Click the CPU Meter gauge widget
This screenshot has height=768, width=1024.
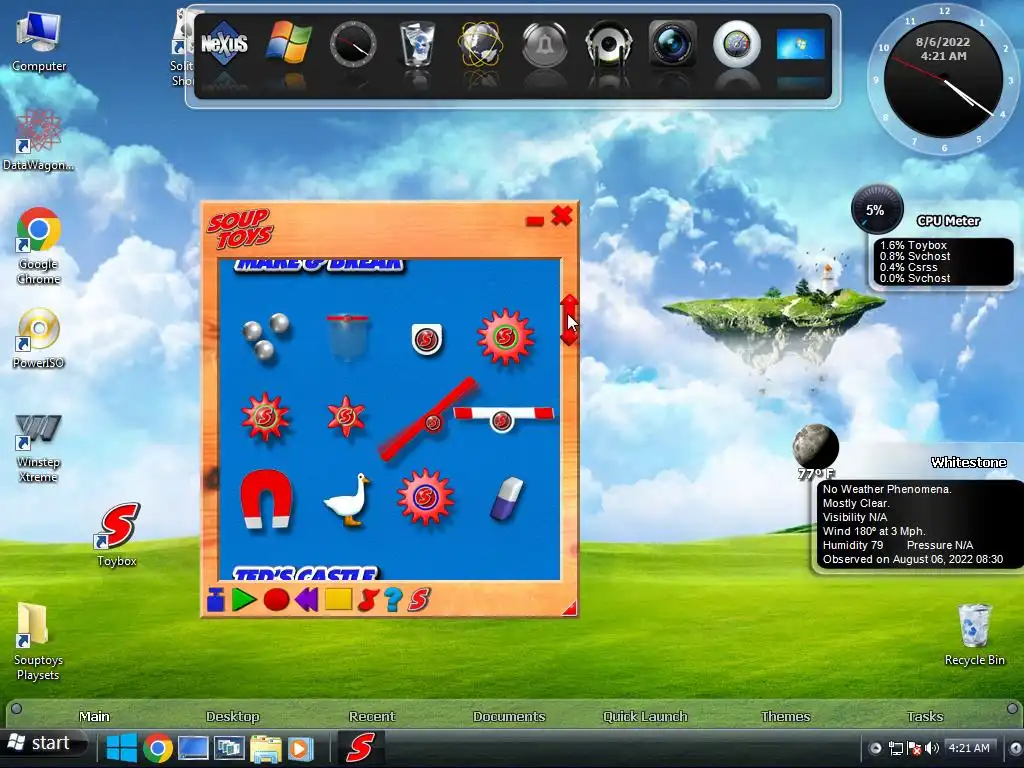click(x=876, y=210)
